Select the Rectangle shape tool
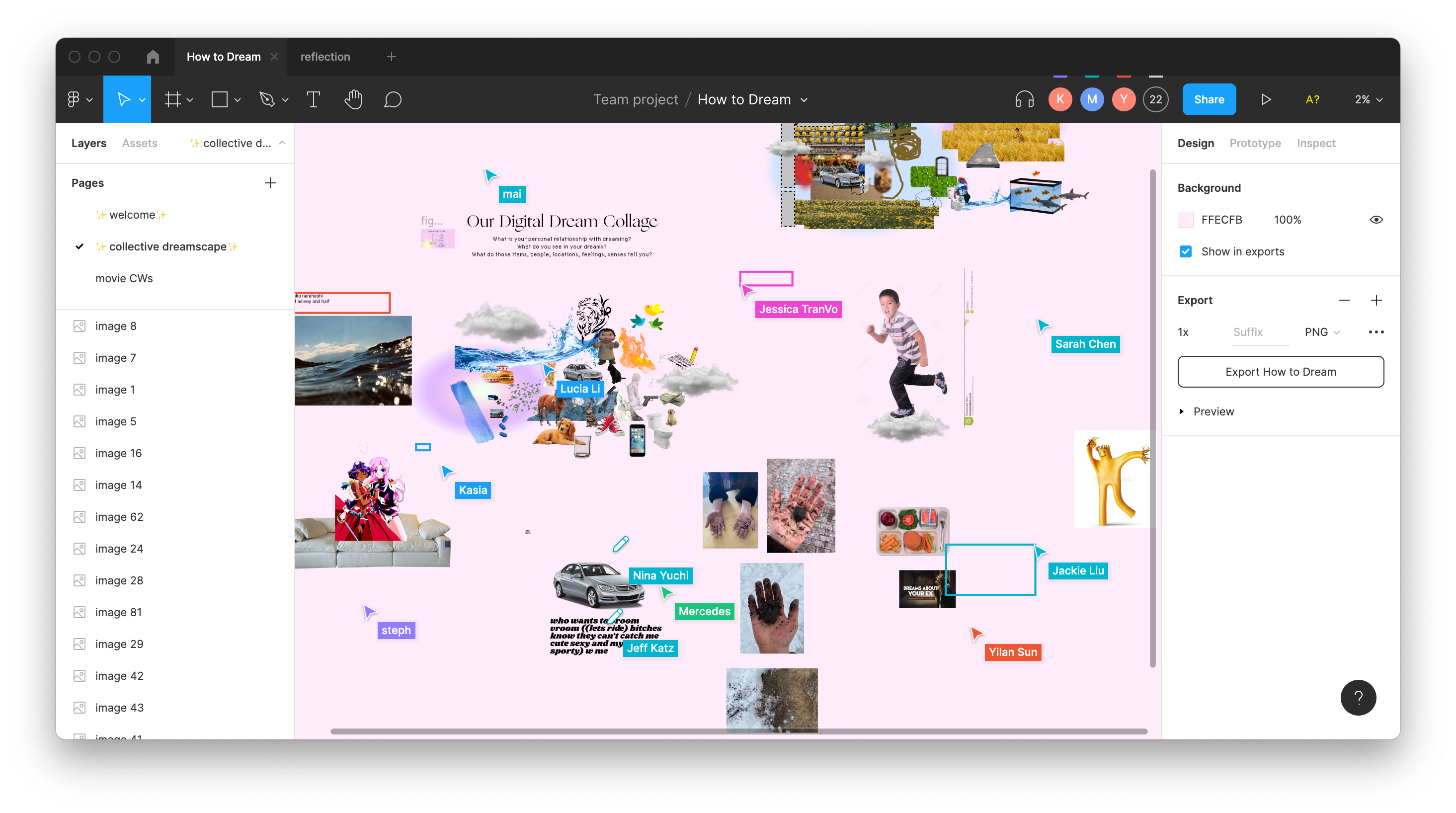The image size is (1456, 813). tap(219, 99)
